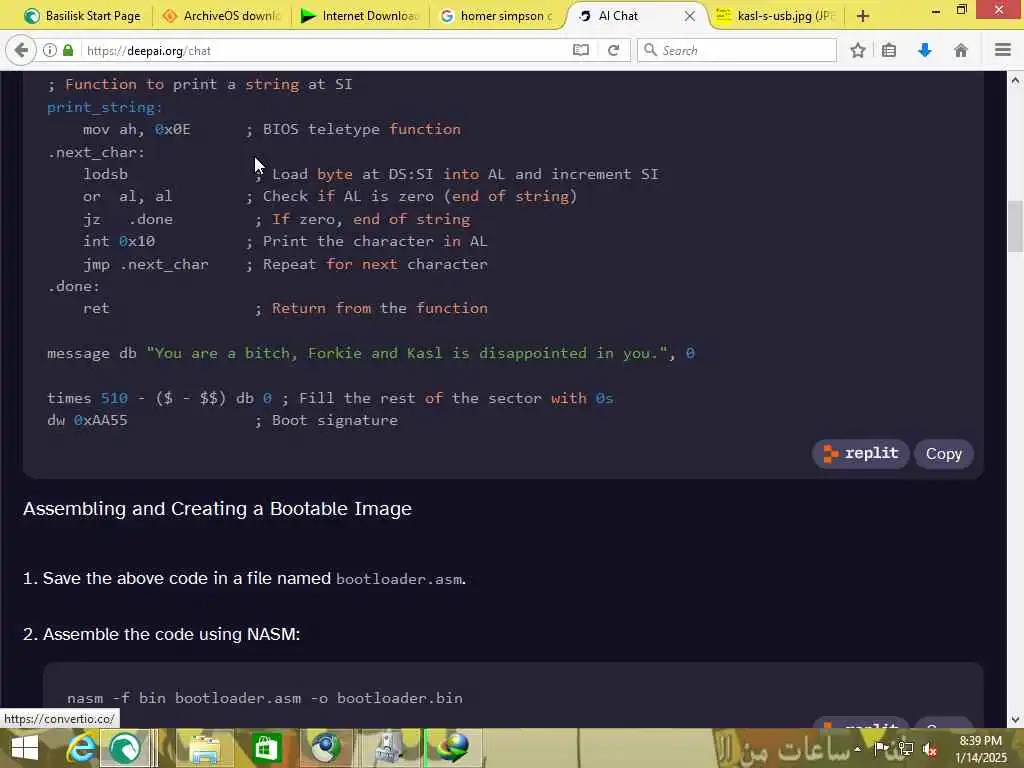Click the page scrollbar thumb
Viewport: 1024px width, 768px height.
click(x=1015, y=227)
